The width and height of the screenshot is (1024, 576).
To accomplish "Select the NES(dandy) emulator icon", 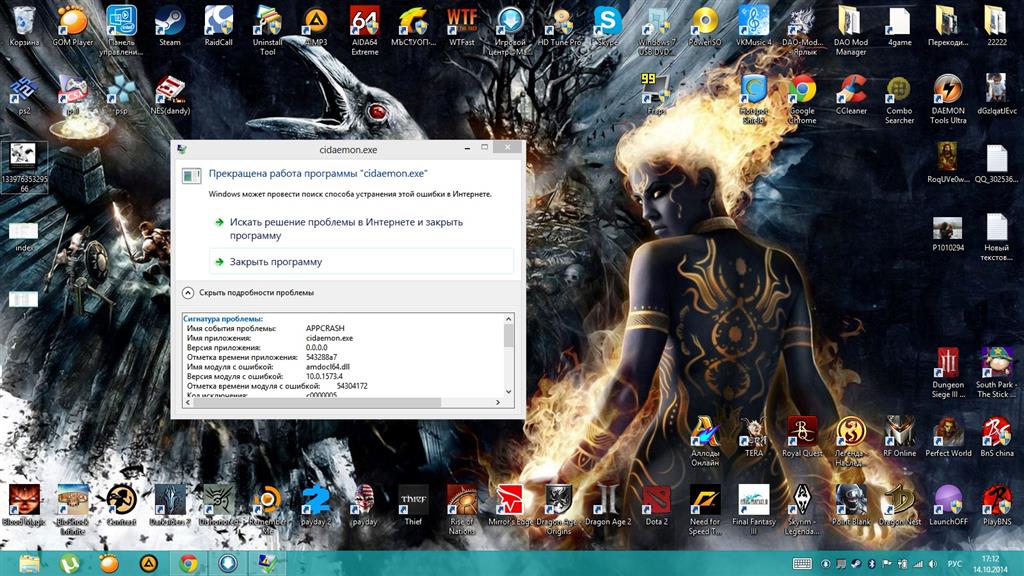I will click(x=170, y=95).
